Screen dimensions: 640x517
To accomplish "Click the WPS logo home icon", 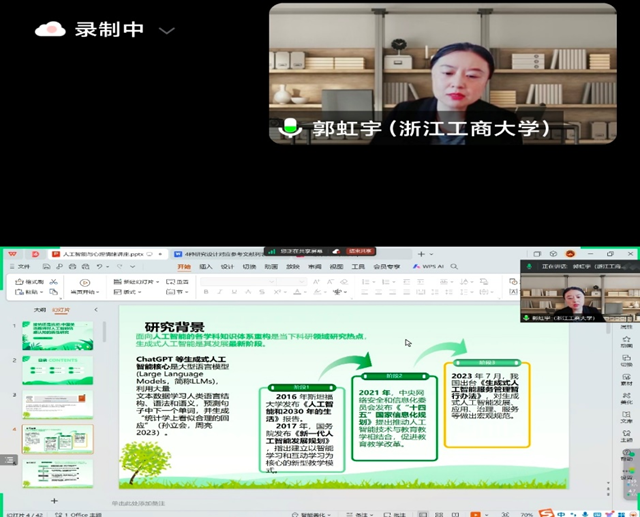I will click(14, 255).
